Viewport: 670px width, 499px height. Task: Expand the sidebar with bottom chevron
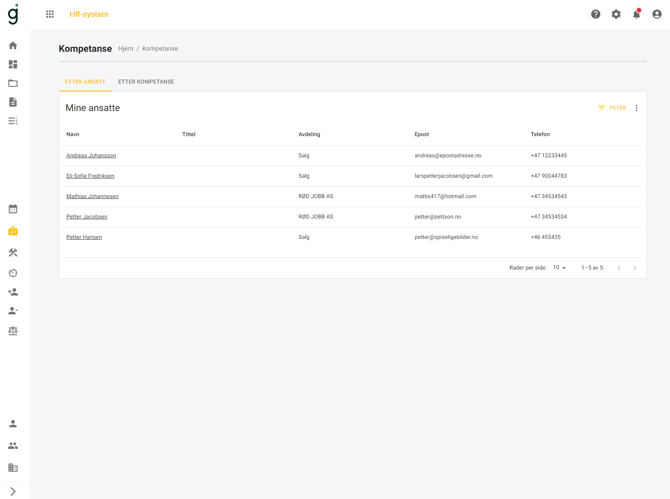[x=13, y=491]
